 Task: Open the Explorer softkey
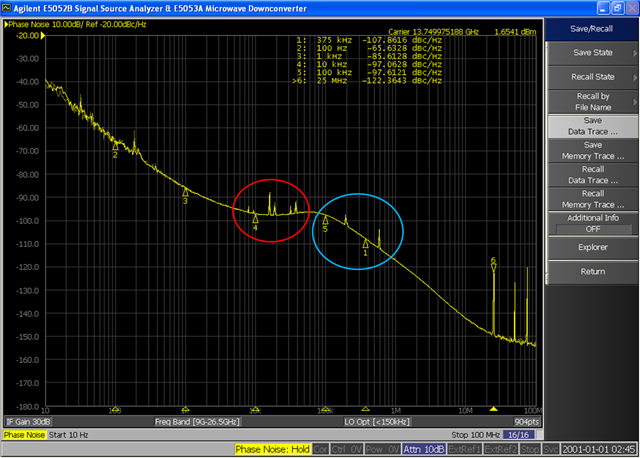pos(593,247)
